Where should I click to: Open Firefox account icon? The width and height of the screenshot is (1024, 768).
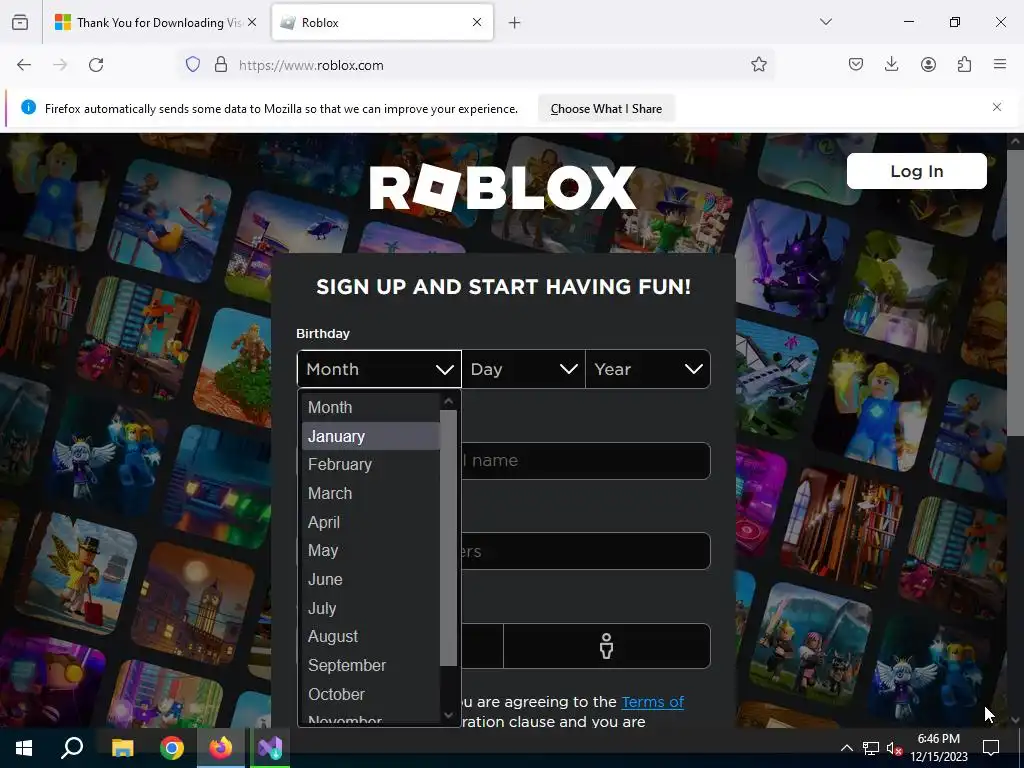click(928, 64)
